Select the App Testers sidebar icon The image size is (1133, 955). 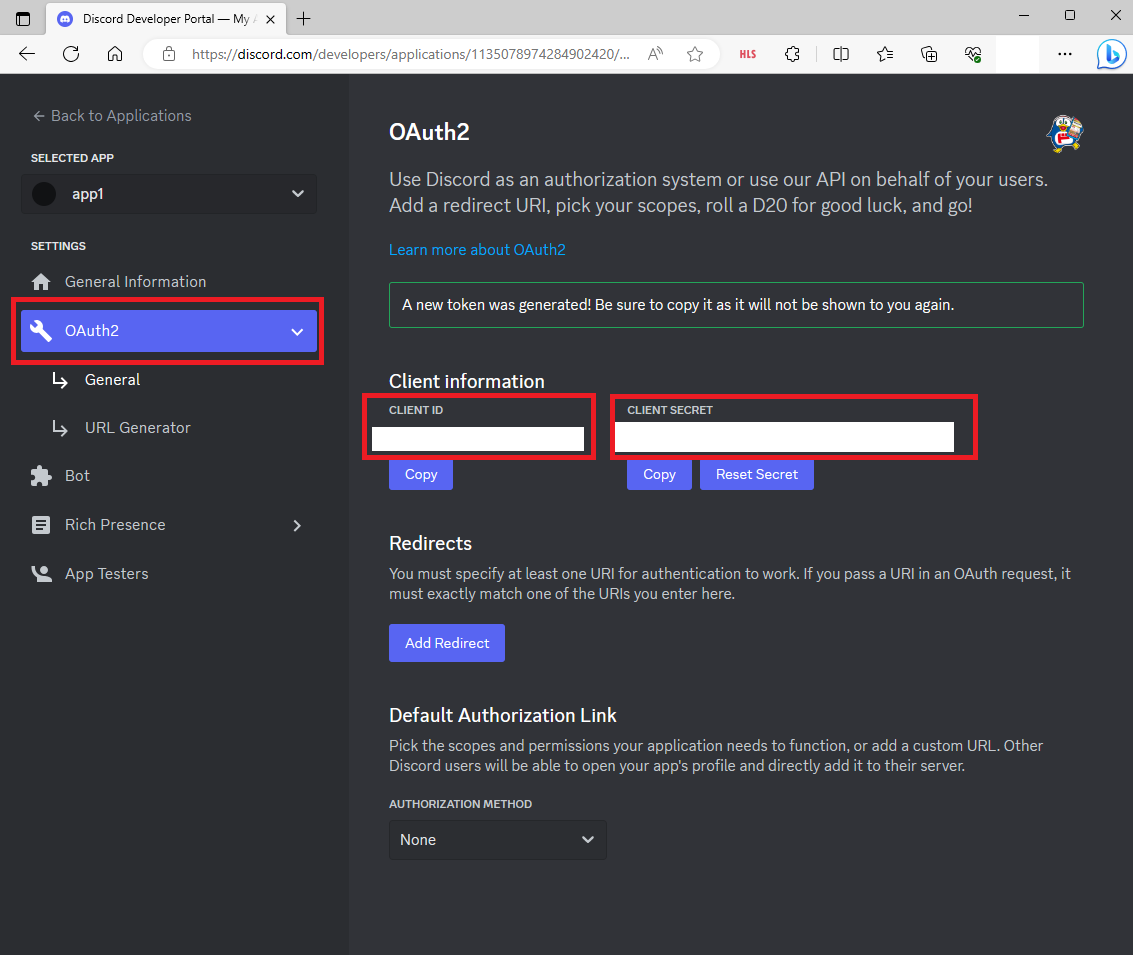coord(41,573)
